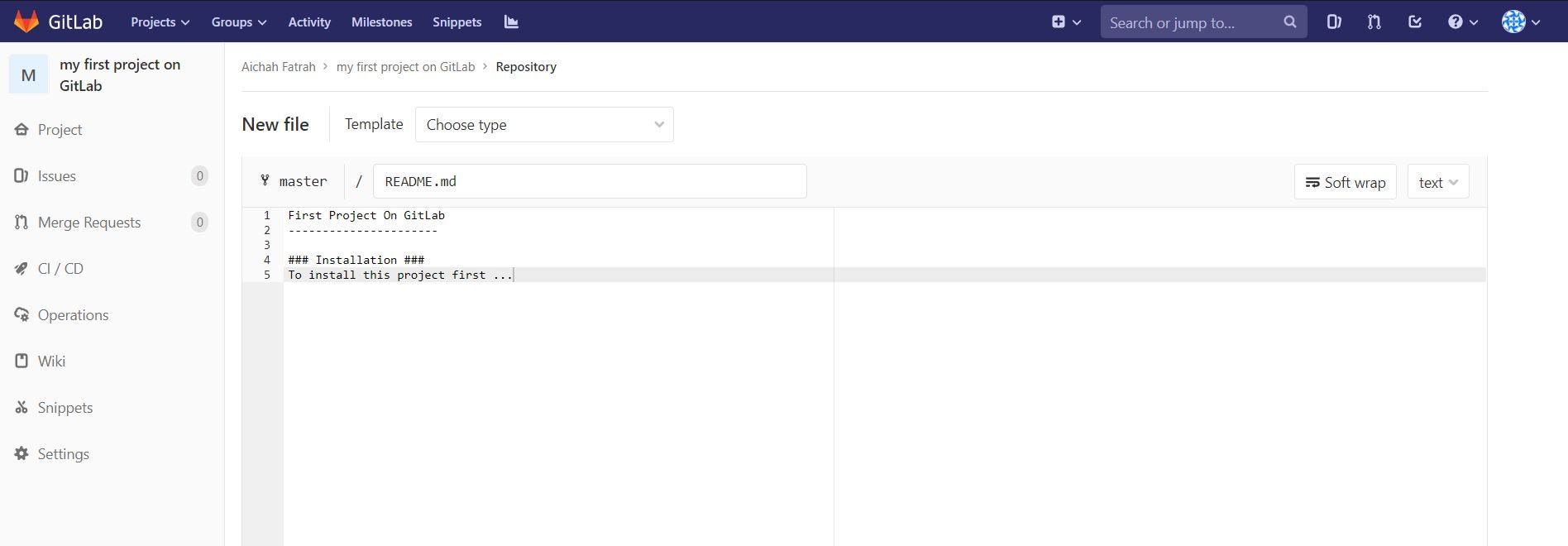The width and height of the screenshot is (1568, 546).
Task: Click the search magnifier icon
Action: (x=1289, y=22)
